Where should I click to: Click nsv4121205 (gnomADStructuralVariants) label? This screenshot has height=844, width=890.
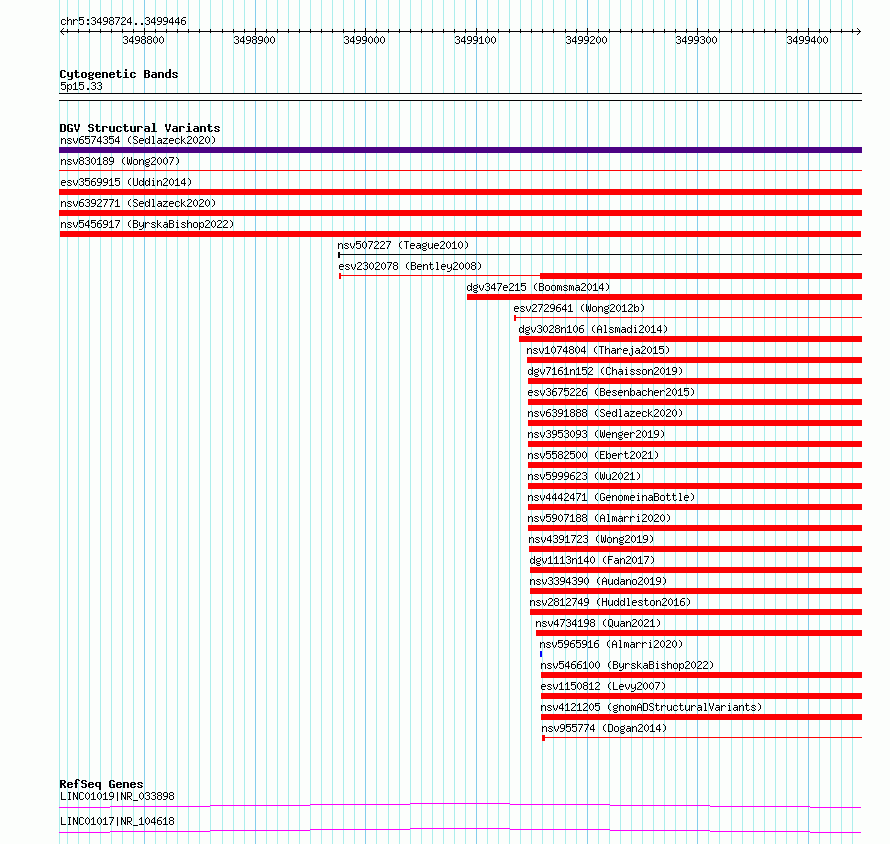click(651, 707)
